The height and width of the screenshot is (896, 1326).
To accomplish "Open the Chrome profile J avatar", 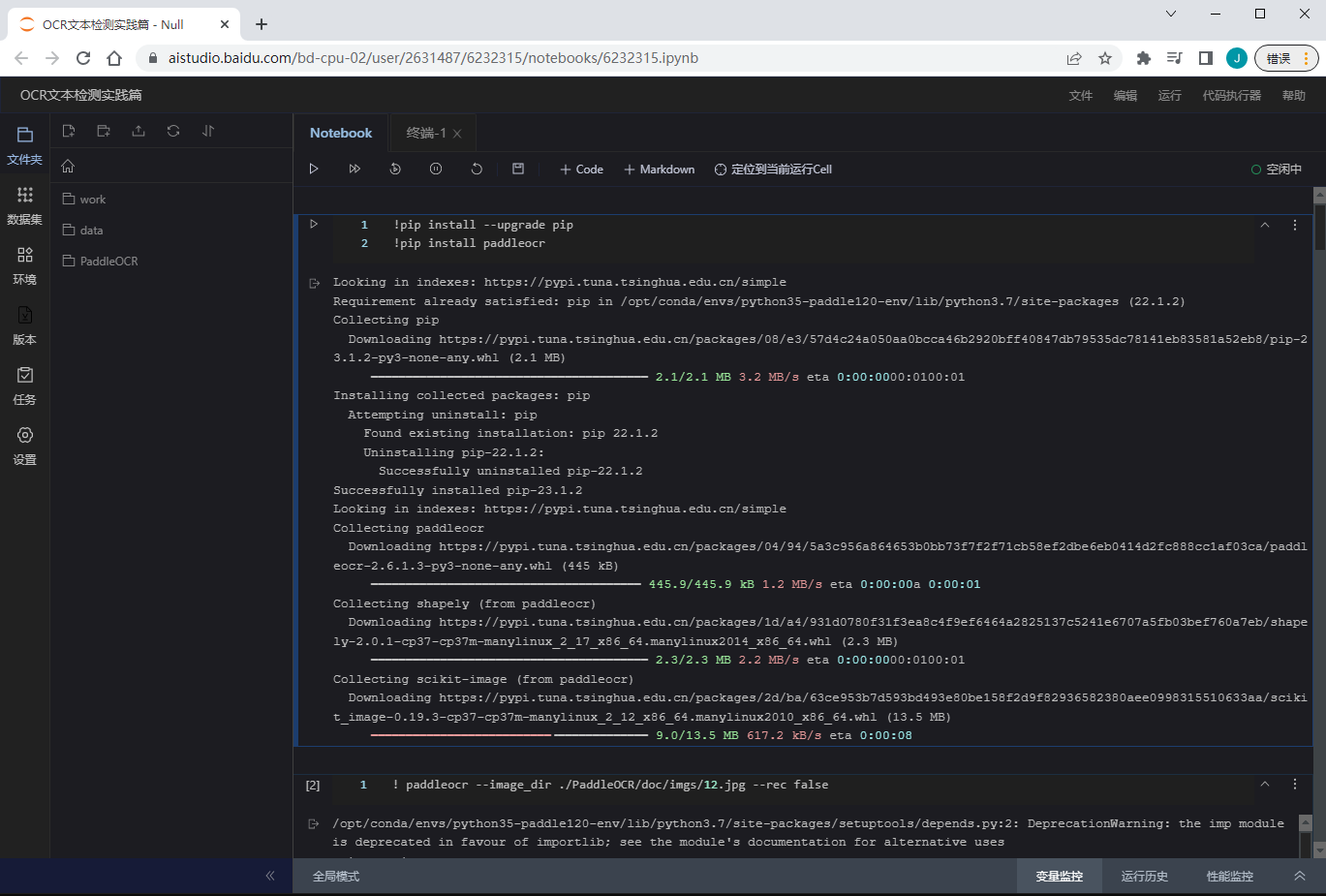I will click(1236, 58).
